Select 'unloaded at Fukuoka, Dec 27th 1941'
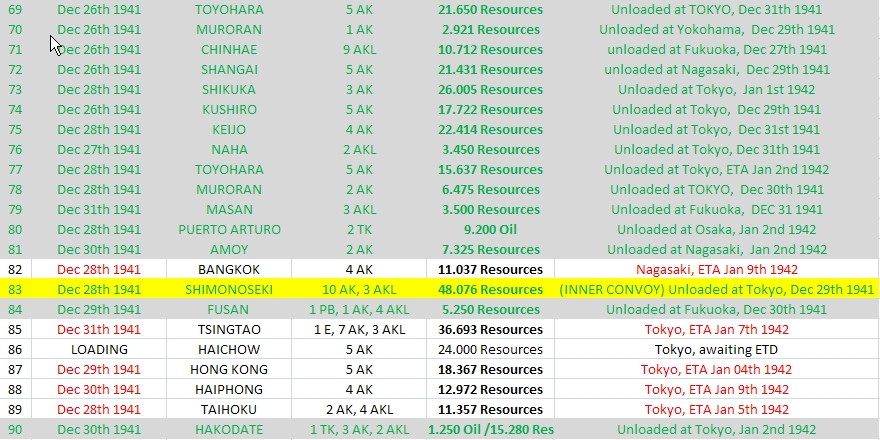 pos(717,49)
